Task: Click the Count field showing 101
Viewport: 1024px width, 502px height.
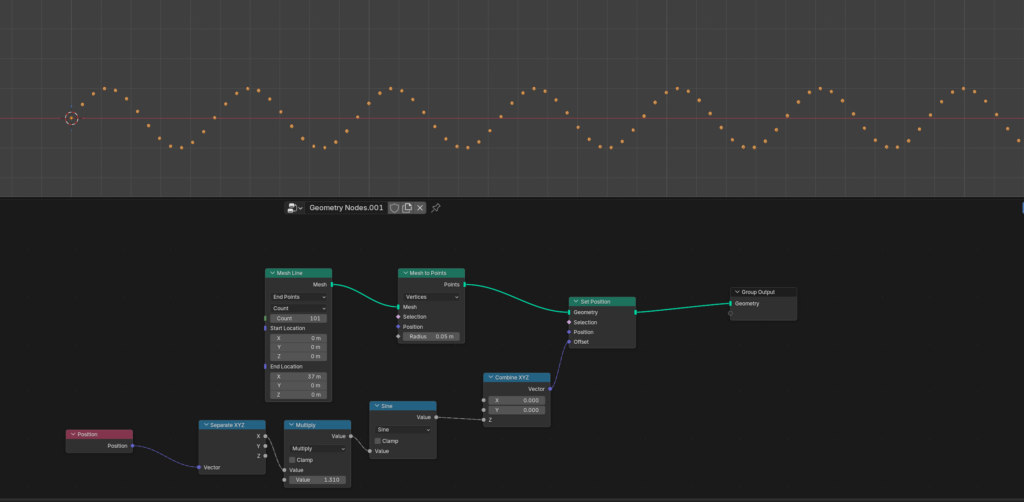Action: point(298,318)
